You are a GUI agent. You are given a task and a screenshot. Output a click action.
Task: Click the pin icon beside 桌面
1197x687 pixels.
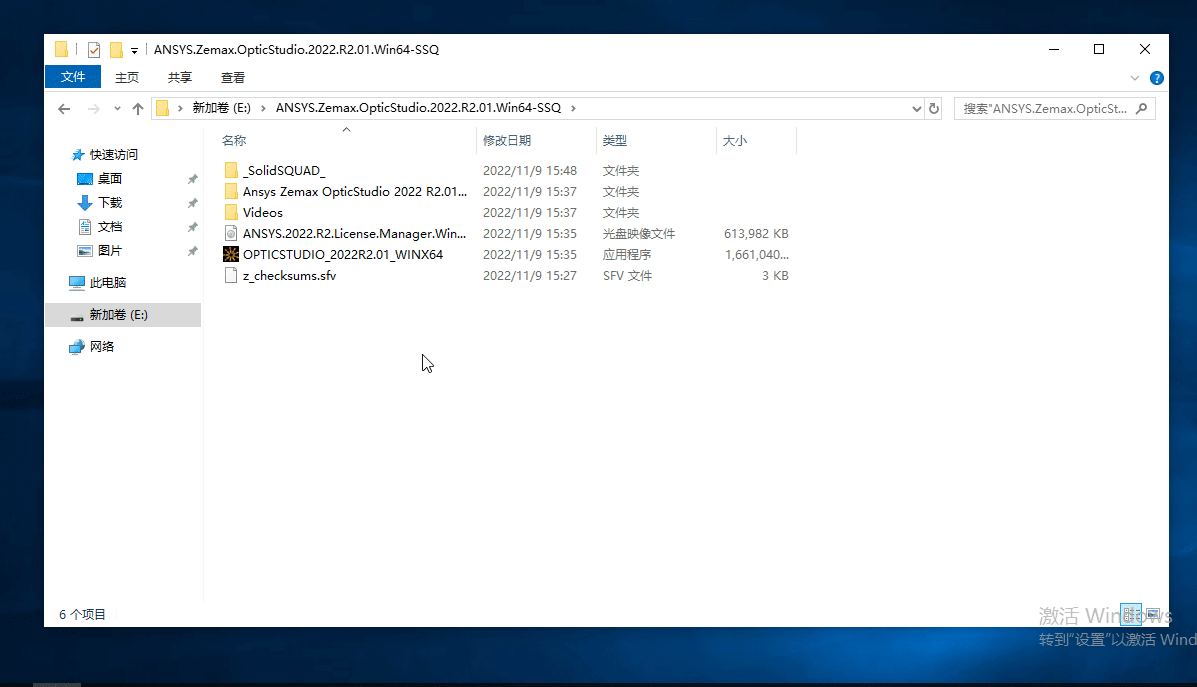coord(192,179)
